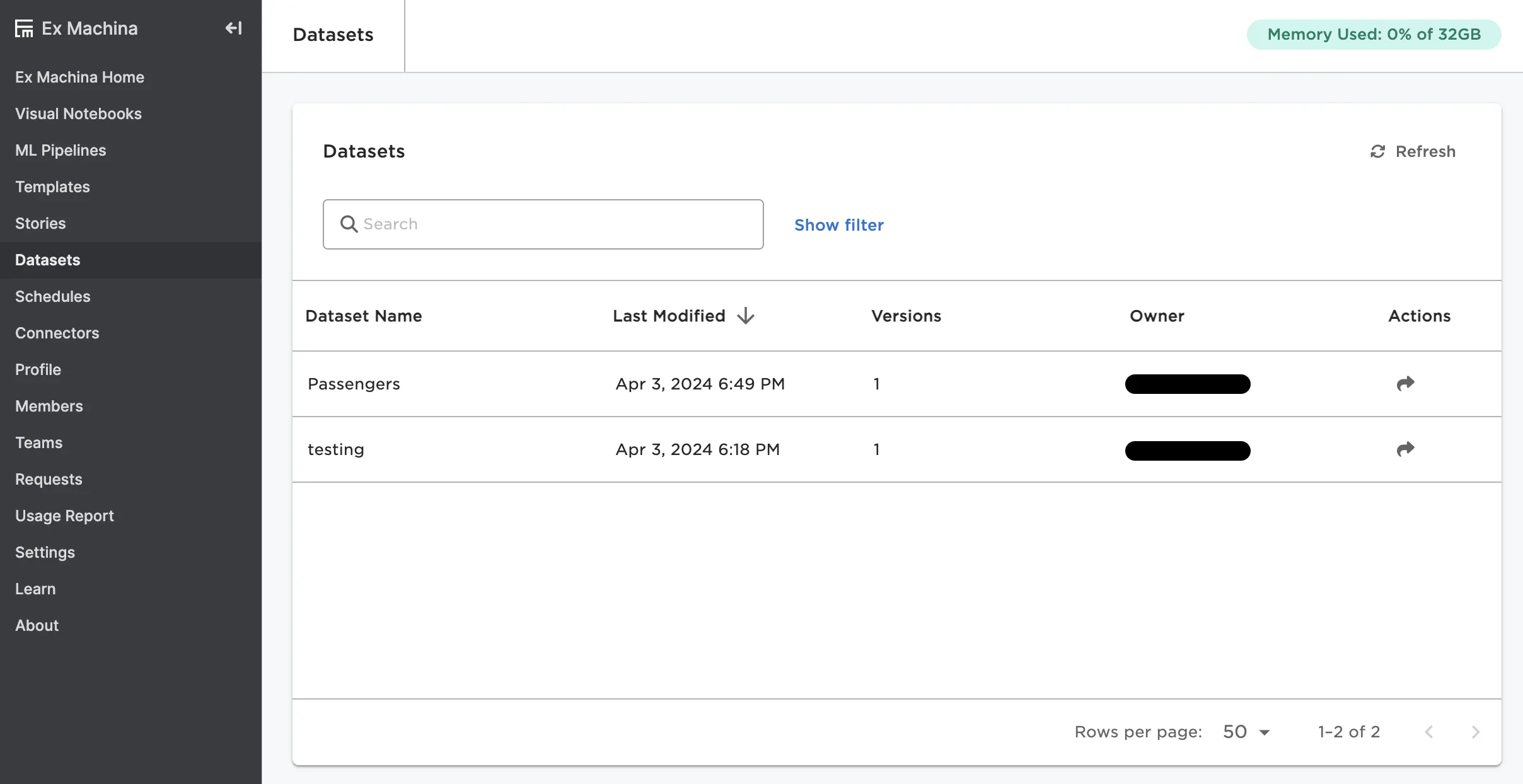Click the Refresh icon button
This screenshot has width=1523, height=784.
coord(1378,151)
